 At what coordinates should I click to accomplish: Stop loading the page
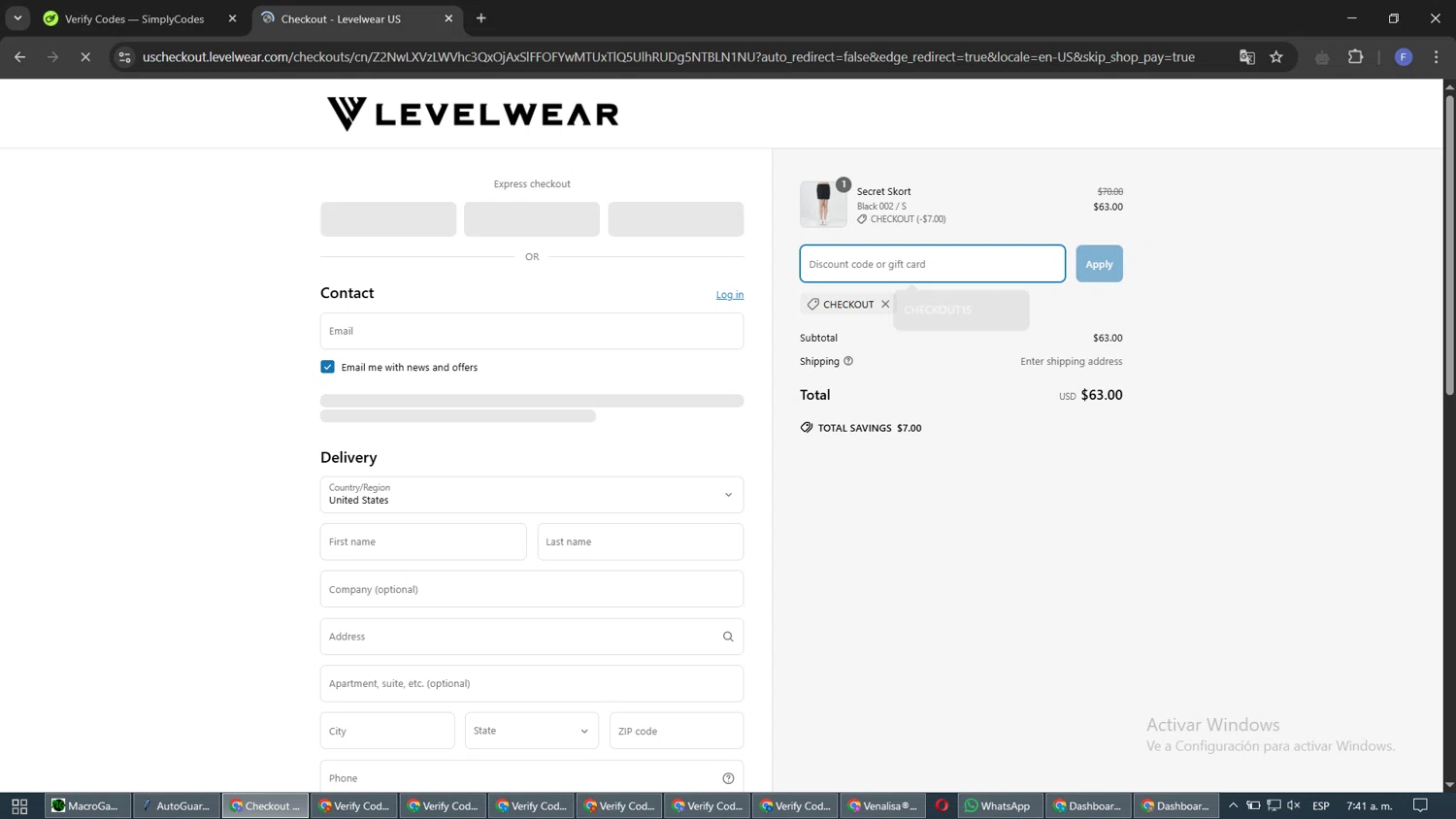click(x=85, y=57)
